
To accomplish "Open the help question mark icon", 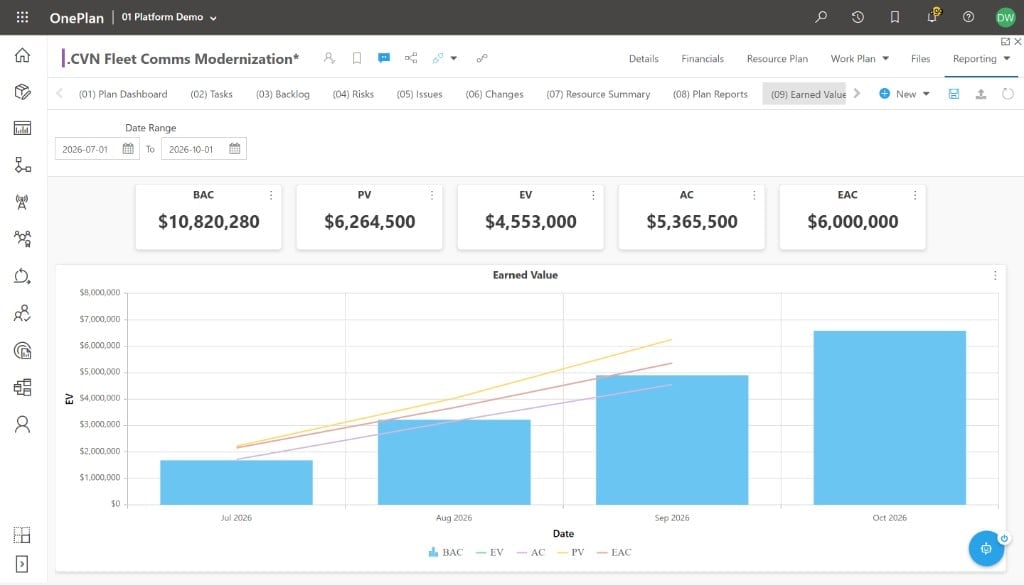I will click(x=968, y=17).
